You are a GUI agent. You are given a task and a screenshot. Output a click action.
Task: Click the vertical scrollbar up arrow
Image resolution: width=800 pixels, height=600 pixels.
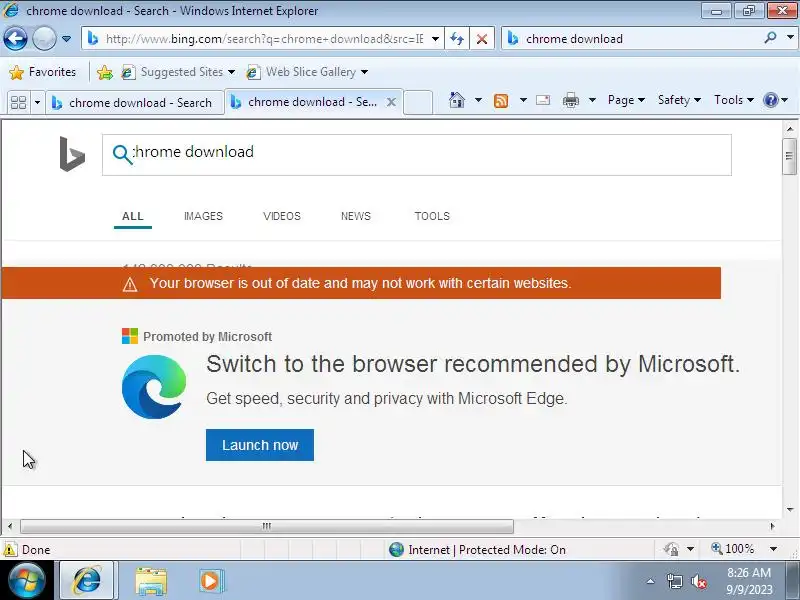point(790,129)
